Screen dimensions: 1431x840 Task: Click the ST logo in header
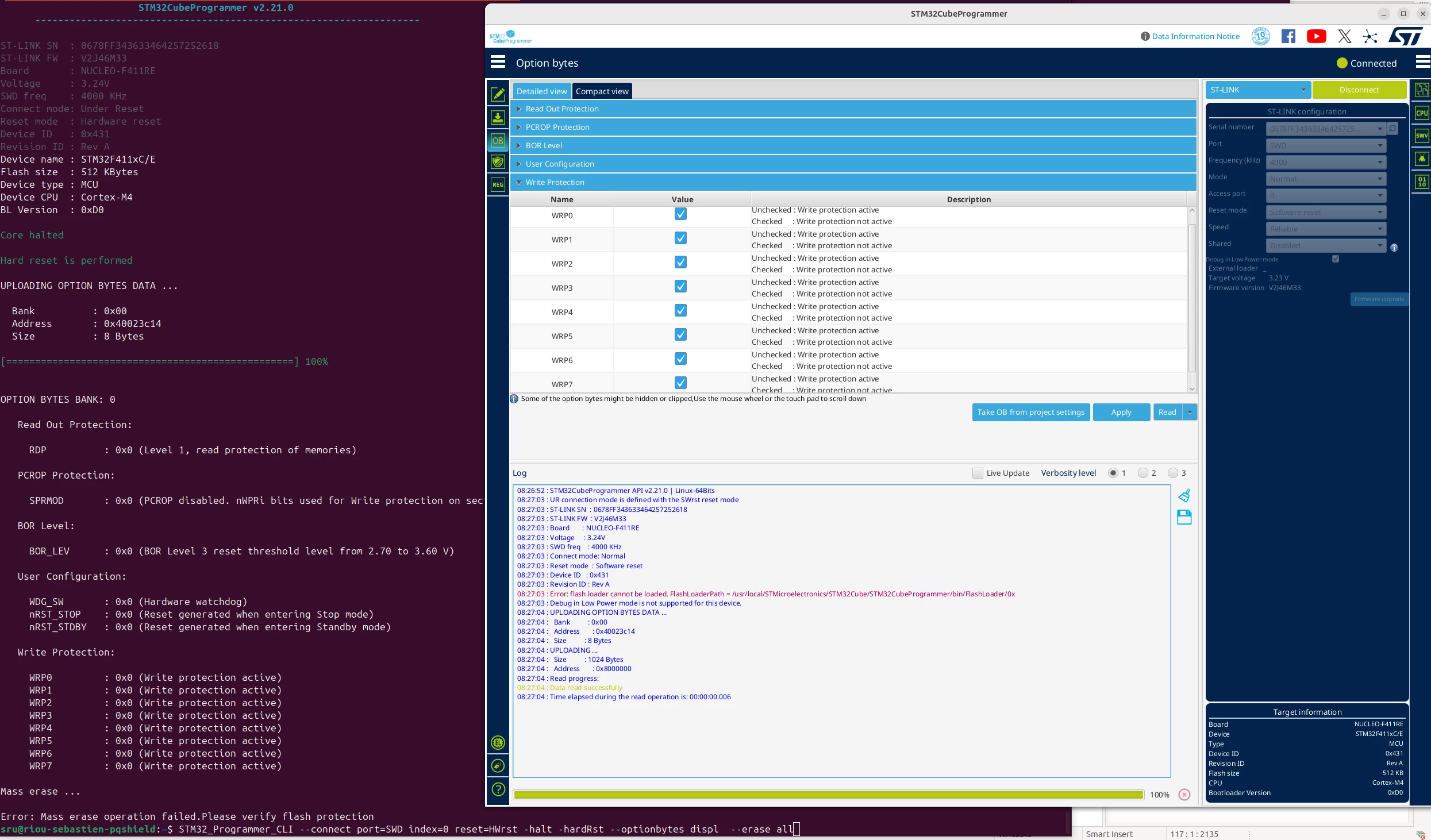1406,36
